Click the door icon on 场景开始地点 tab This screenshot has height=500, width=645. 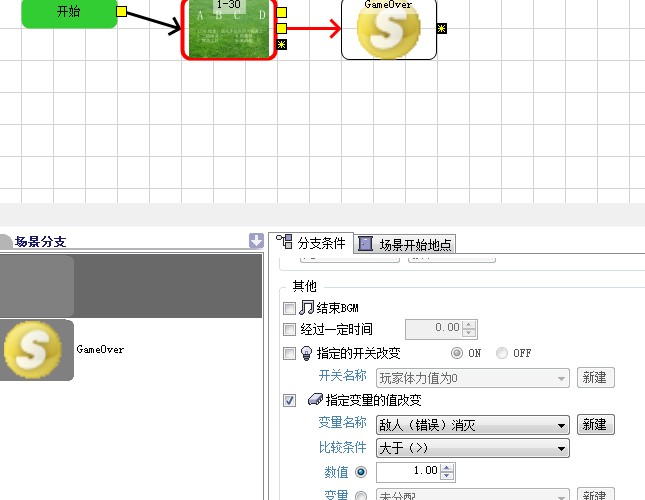coord(365,244)
